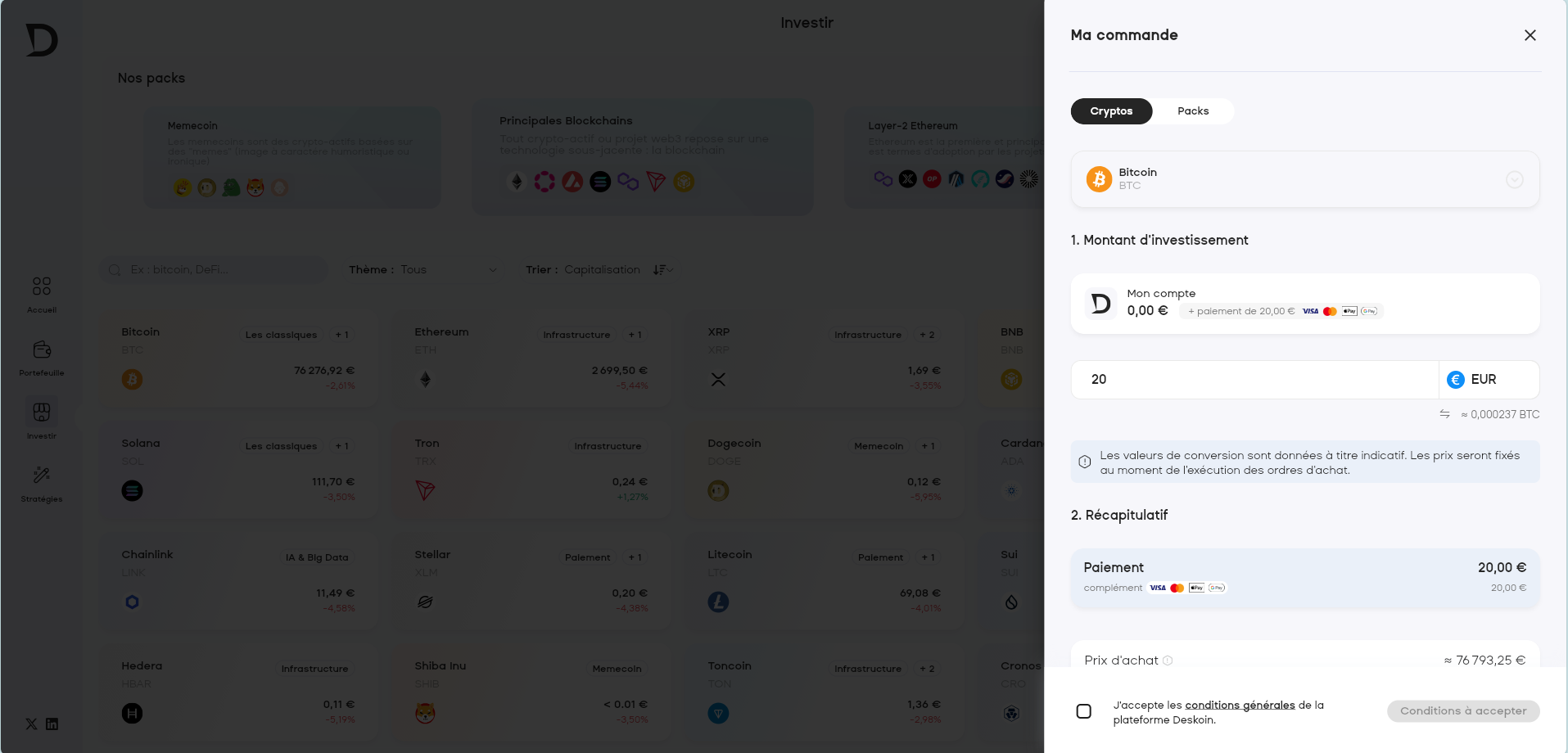Open the Portefeuille wallet icon

coord(42,350)
